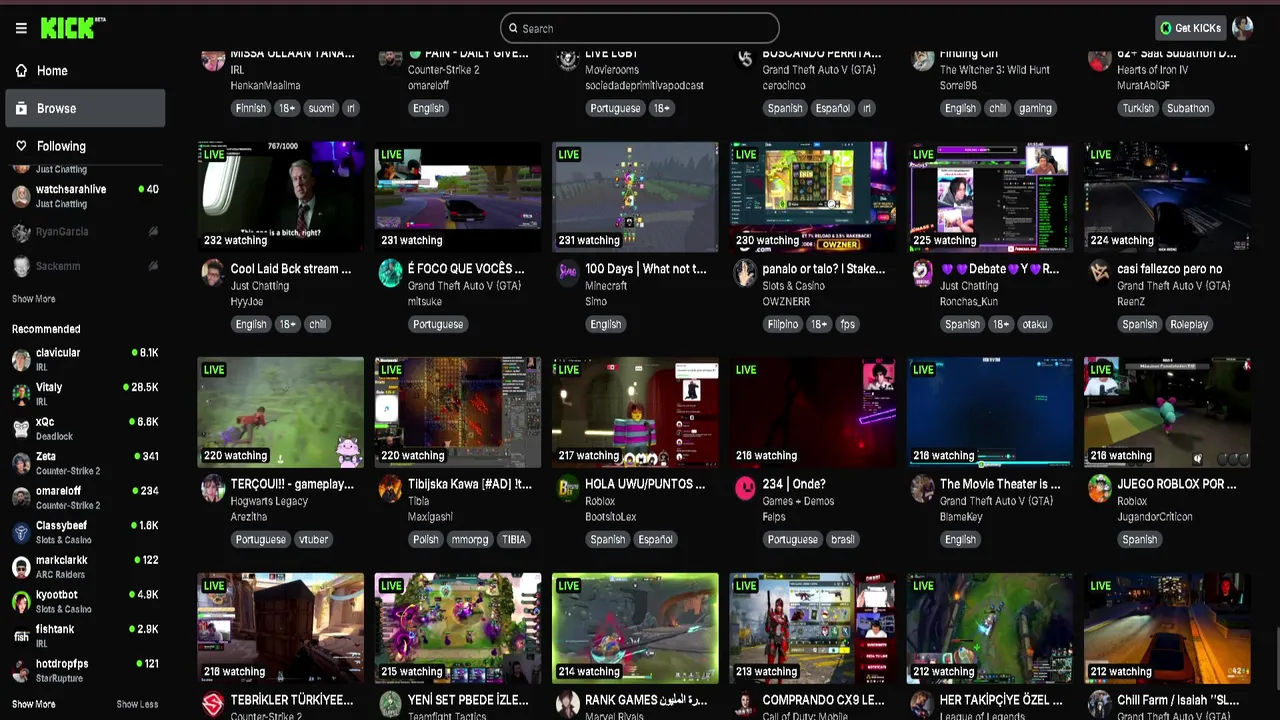Viewport: 1280px width, 720px height.
Task: Open stream title 'Cool Laid Bck stream'
Action: 291,269
